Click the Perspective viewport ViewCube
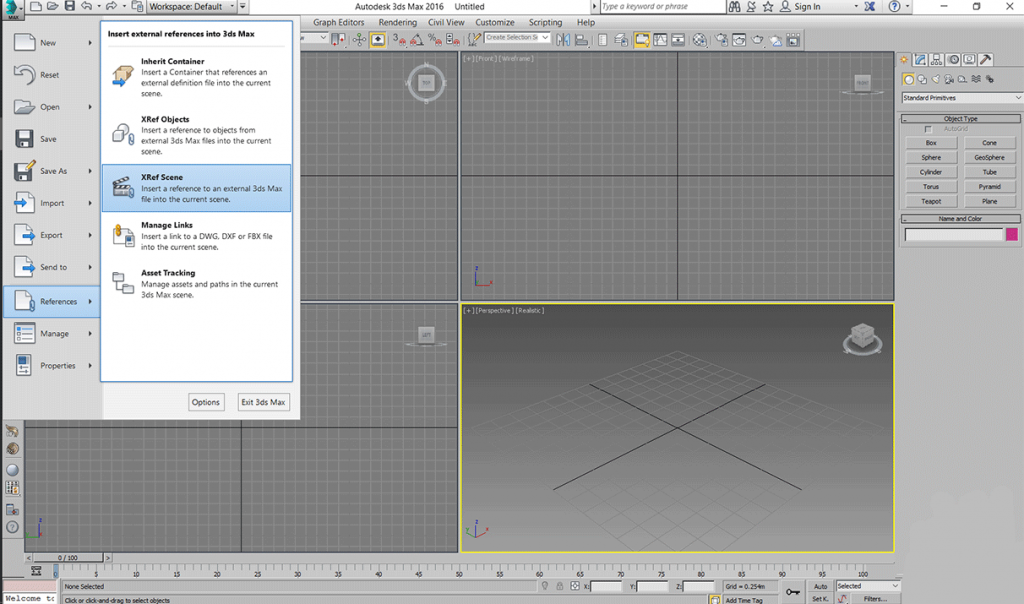Screen dimensions: 1024x604 pos(862,338)
